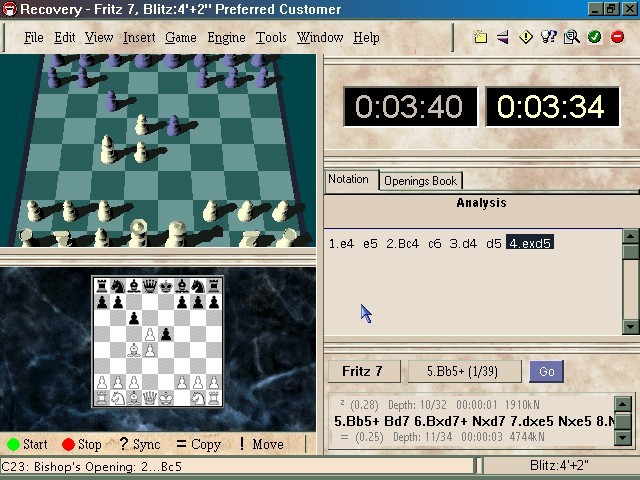Image resolution: width=640 pixels, height=480 pixels.
Task: Open the View menu
Action: click(99, 38)
